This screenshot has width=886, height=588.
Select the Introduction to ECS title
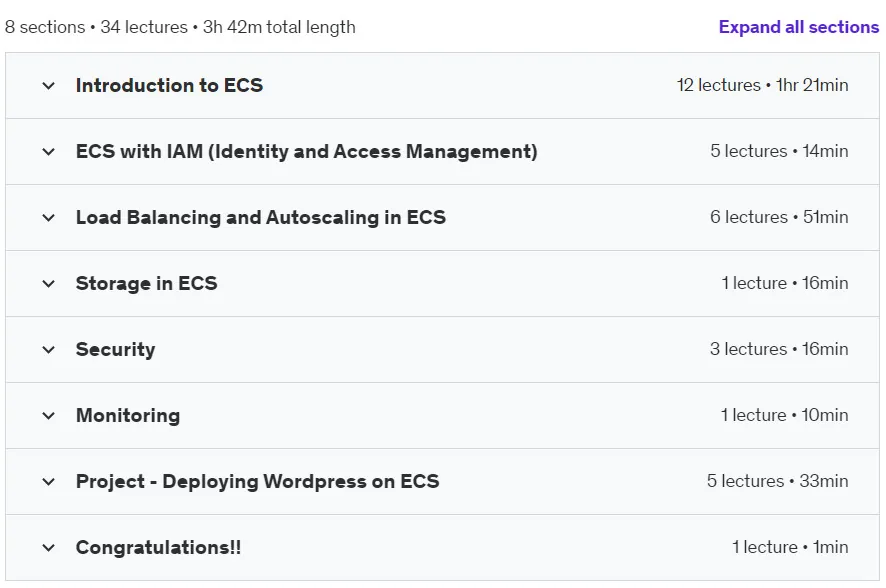point(170,85)
